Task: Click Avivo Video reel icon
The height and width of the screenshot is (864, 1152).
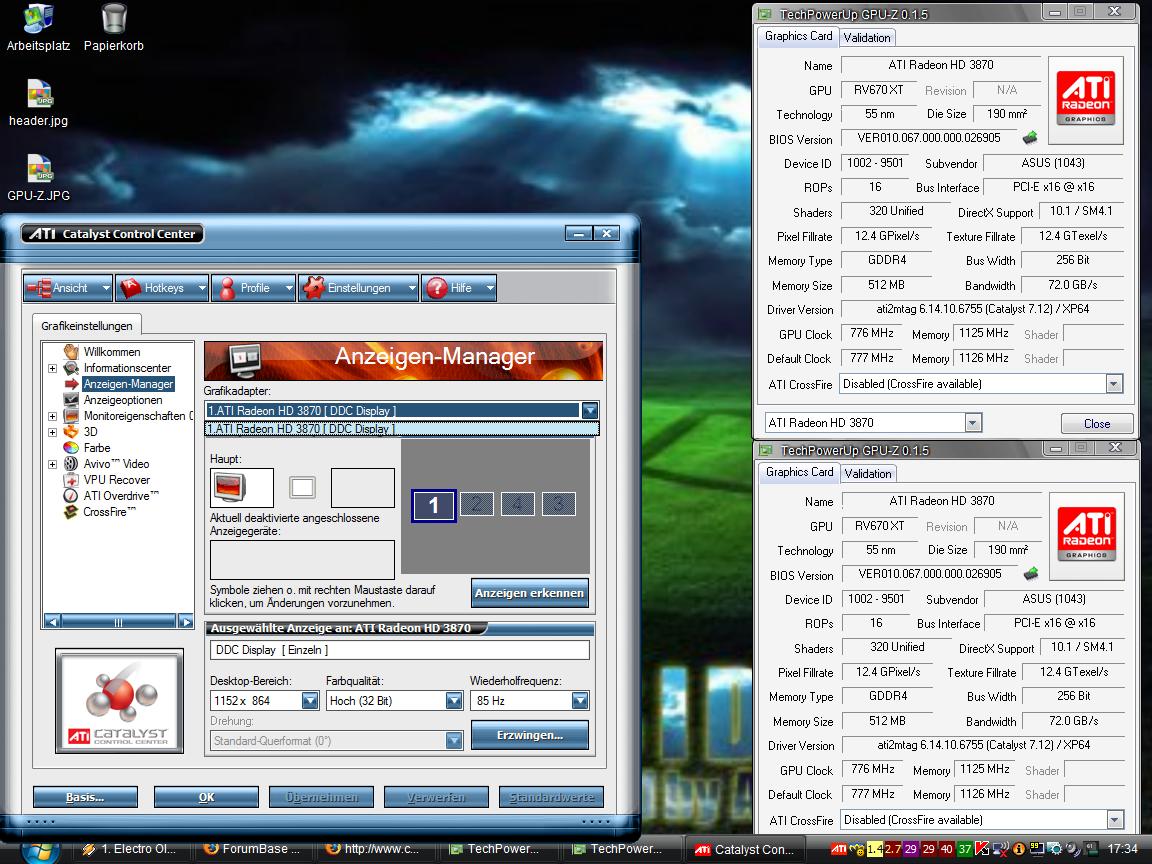Action: pyautogui.click(x=71, y=464)
